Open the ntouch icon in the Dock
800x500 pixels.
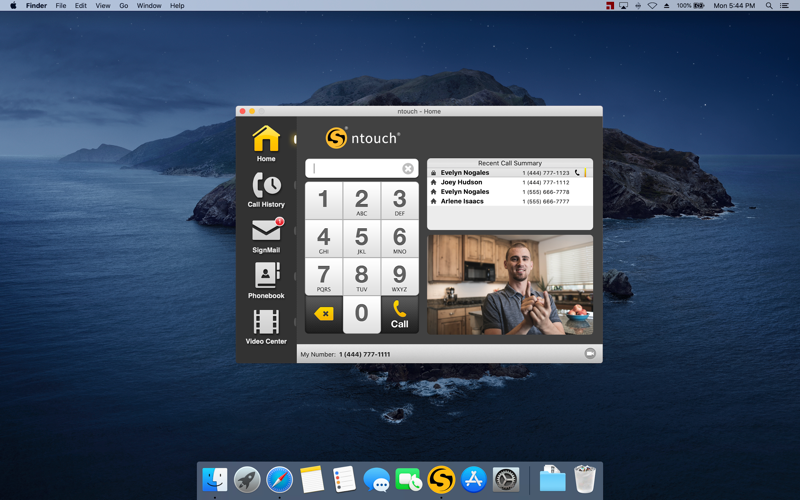(441, 480)
